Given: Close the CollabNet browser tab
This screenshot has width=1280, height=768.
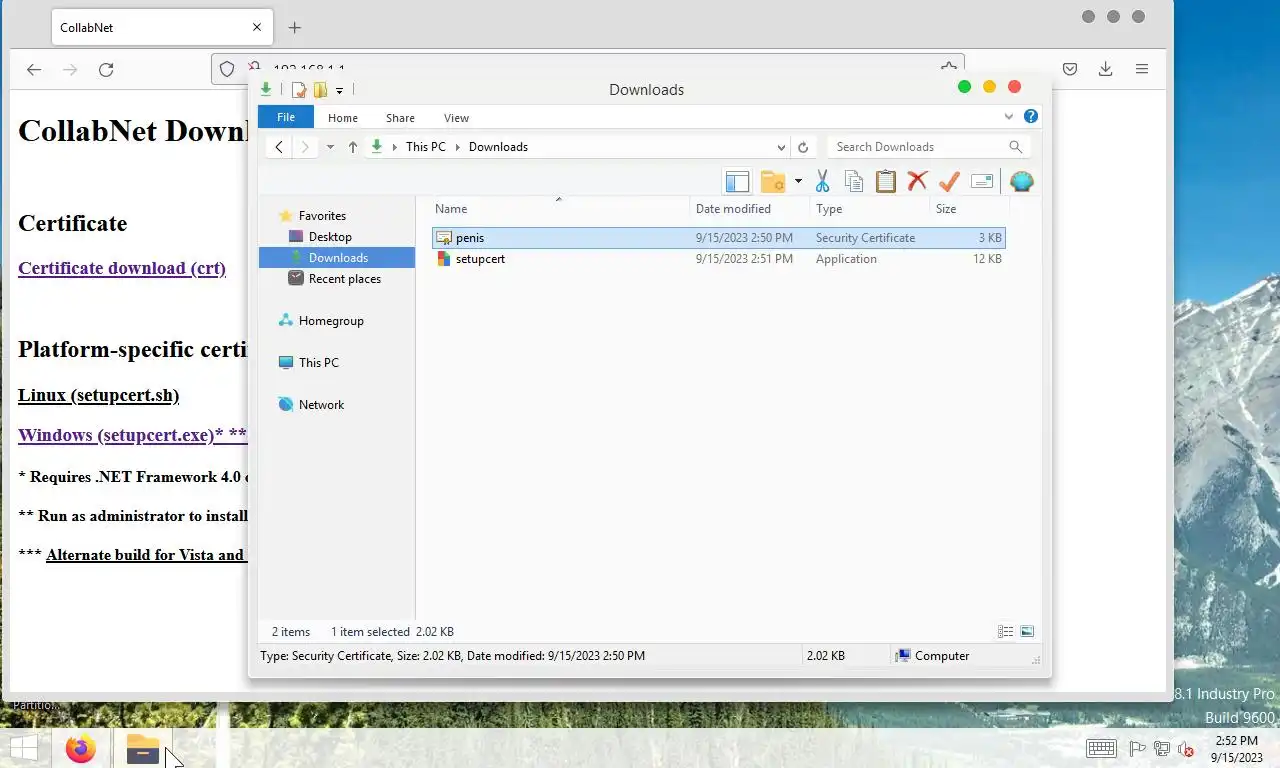Looking at the screenshot, I should point(256,28).
